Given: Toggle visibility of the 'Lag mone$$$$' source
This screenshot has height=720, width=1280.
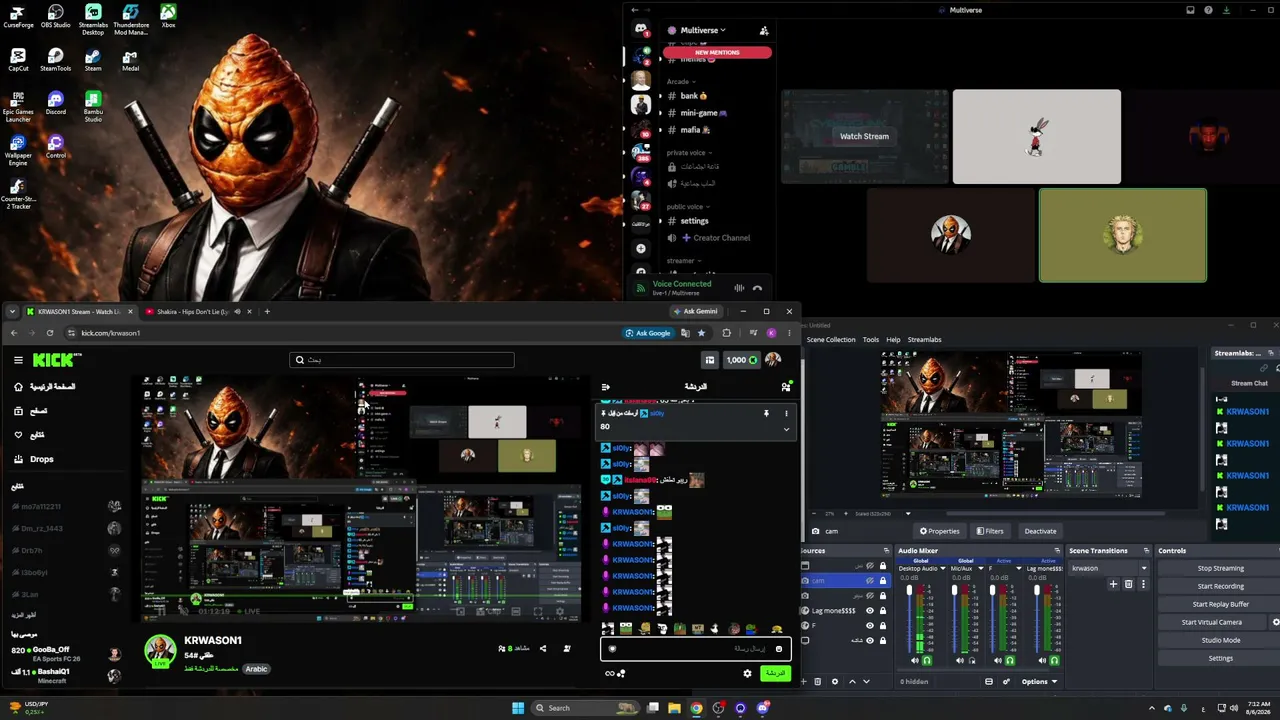Looking at the screenshot, I should tap(870, 610).
